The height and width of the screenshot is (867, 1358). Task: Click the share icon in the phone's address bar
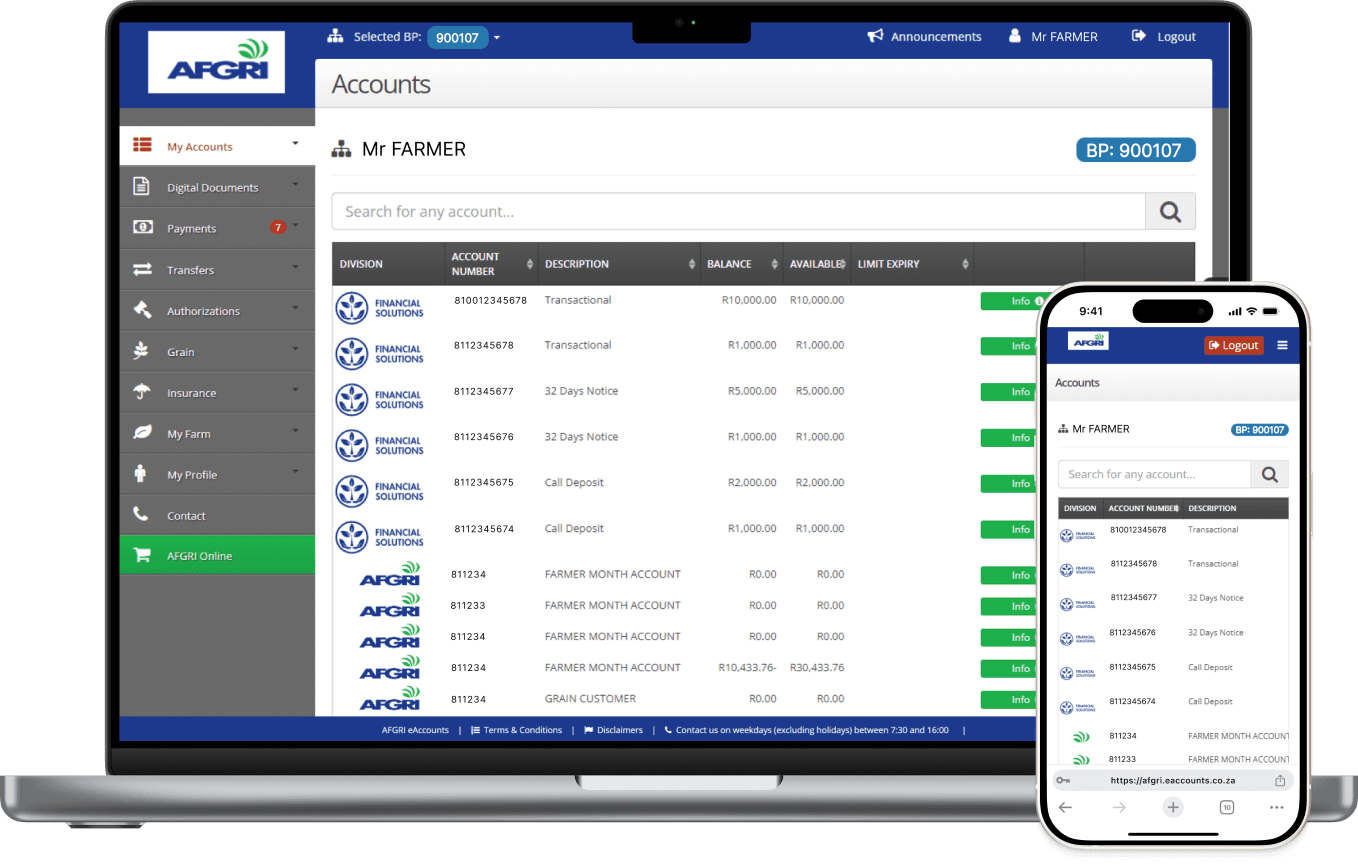click(x=1280, y=780)
